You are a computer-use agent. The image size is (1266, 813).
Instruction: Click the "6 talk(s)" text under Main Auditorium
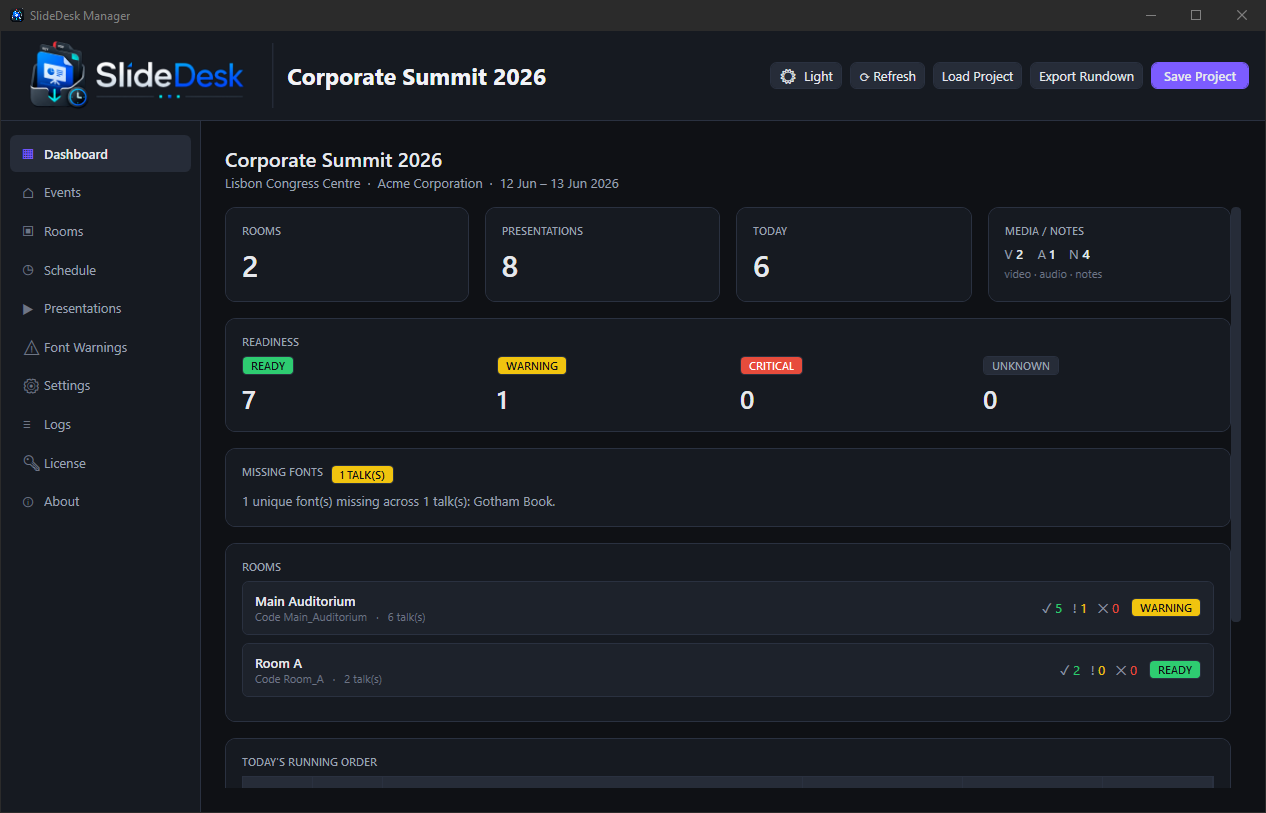[x=406, y=618]
